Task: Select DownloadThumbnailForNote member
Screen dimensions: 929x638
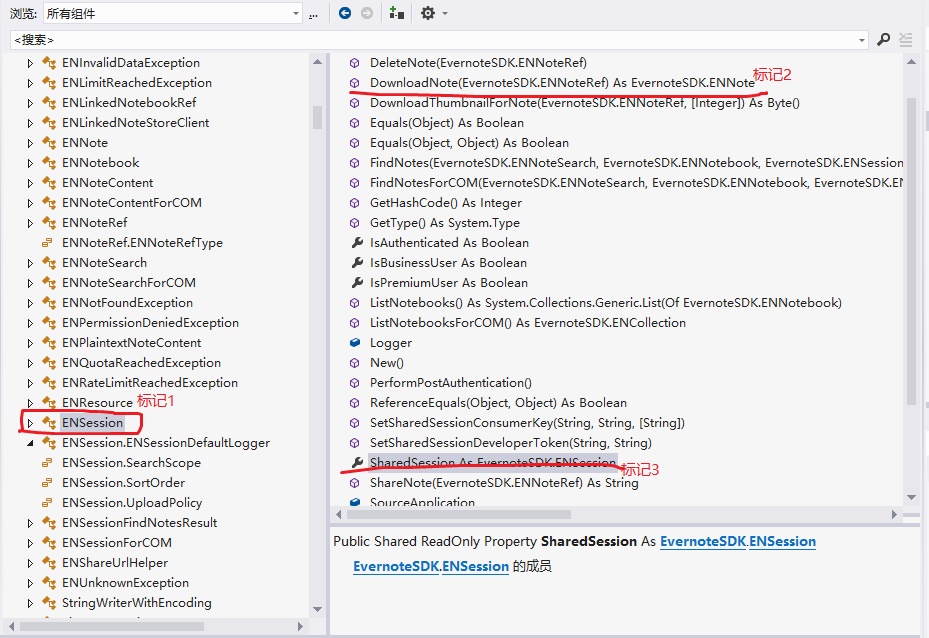Action: tap(585, 103)
